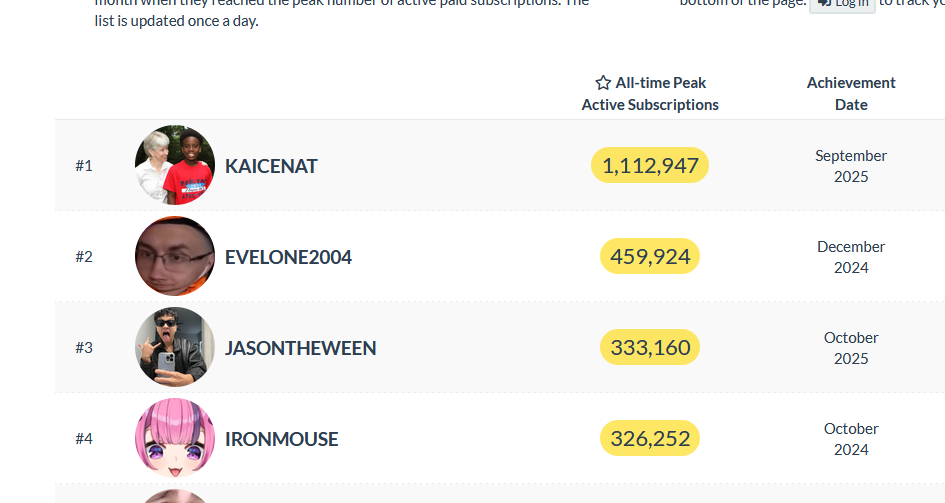Open KAICENAT's profile picture
Image resolution: width=945 pixels, height=503 pixels.
point(175,165)
